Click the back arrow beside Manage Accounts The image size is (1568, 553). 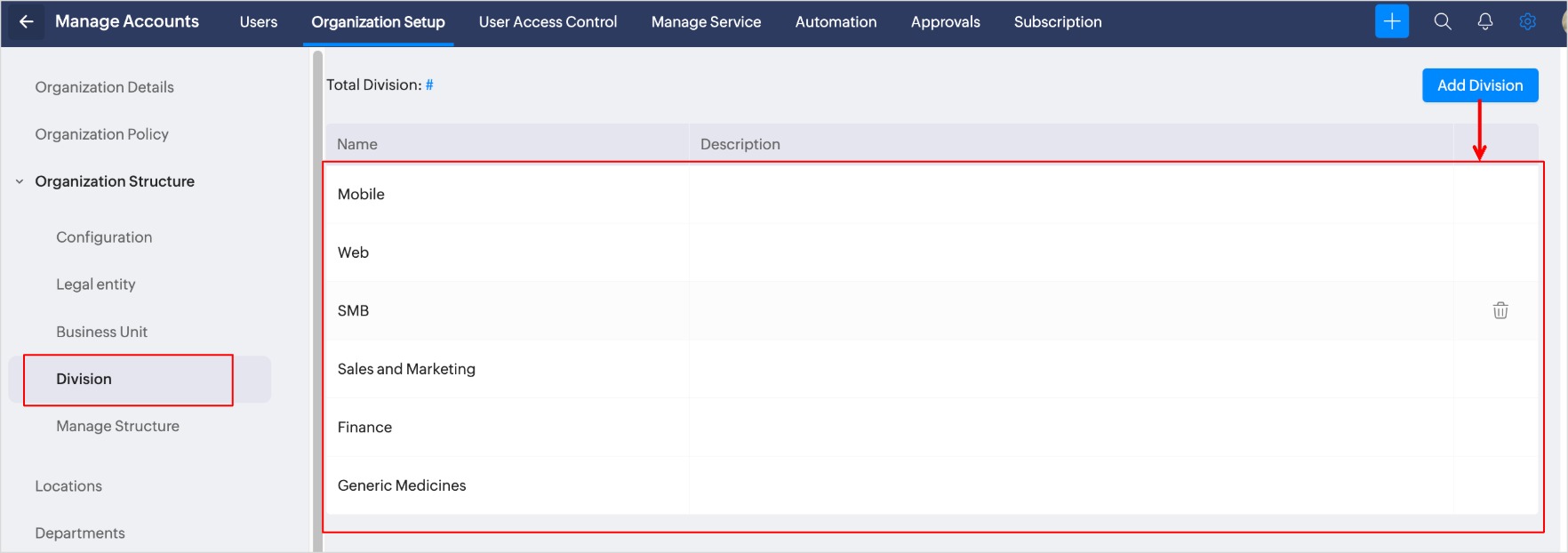pyautogui.click(x=27, y=22)
